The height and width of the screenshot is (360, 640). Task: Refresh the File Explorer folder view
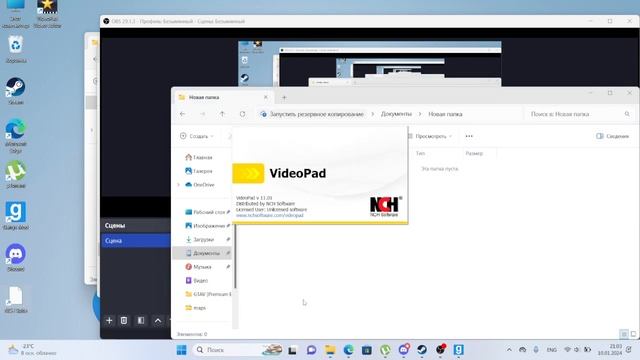(x=242, y=114)
